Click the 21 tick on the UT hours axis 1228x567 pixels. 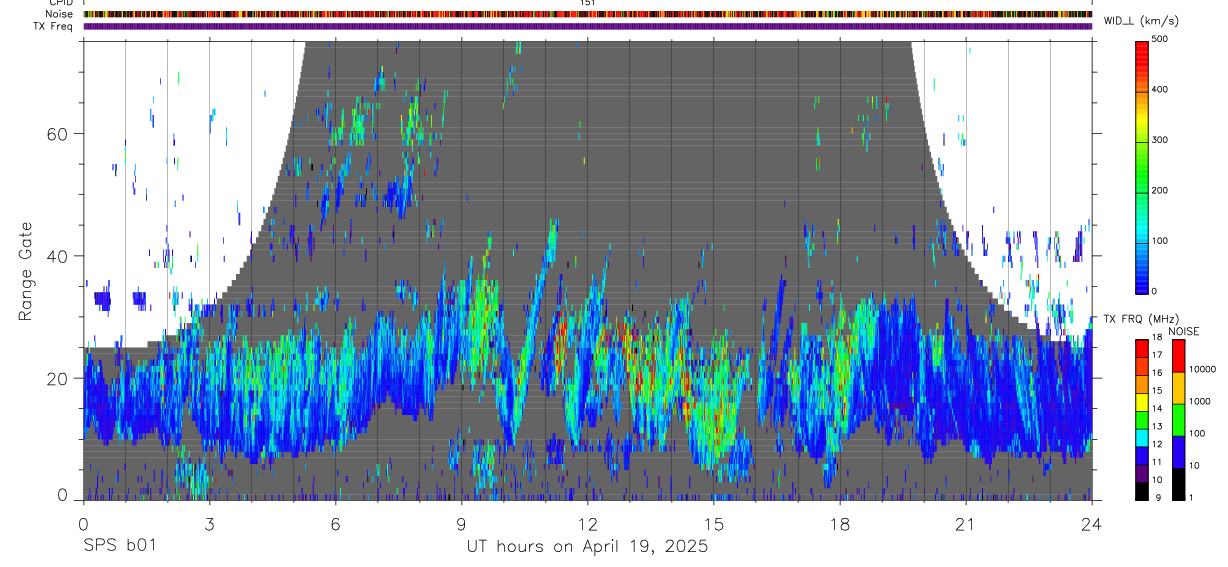click(966, 524)
